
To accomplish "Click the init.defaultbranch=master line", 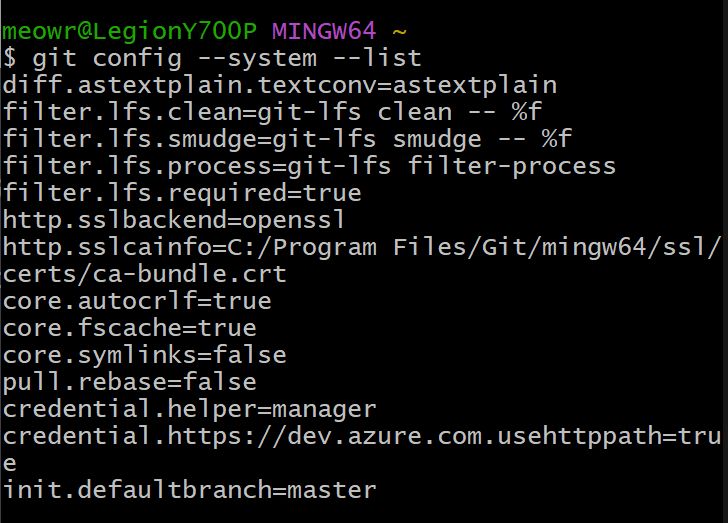I will tap(190, 490).
